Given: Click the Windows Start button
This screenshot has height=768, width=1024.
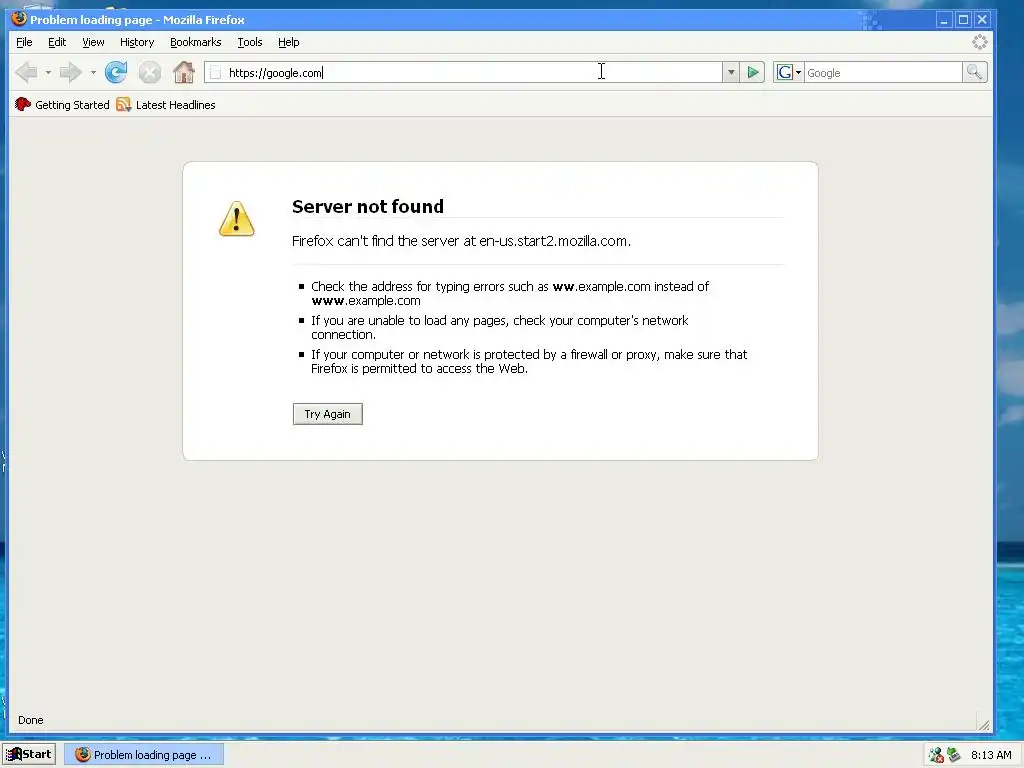Looking at the screenshot, I should pos(29,754).
